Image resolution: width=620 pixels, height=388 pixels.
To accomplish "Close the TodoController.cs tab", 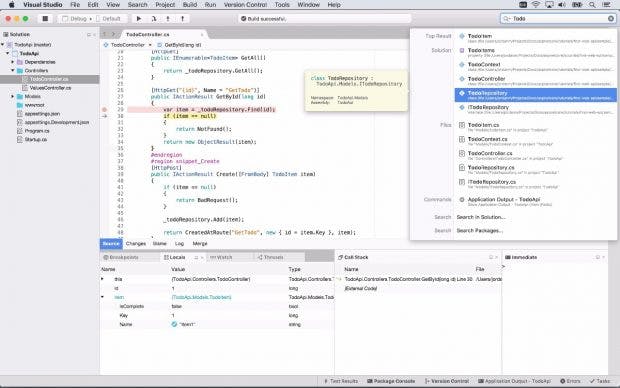I will pyautogui.click(x=202, y=35).
